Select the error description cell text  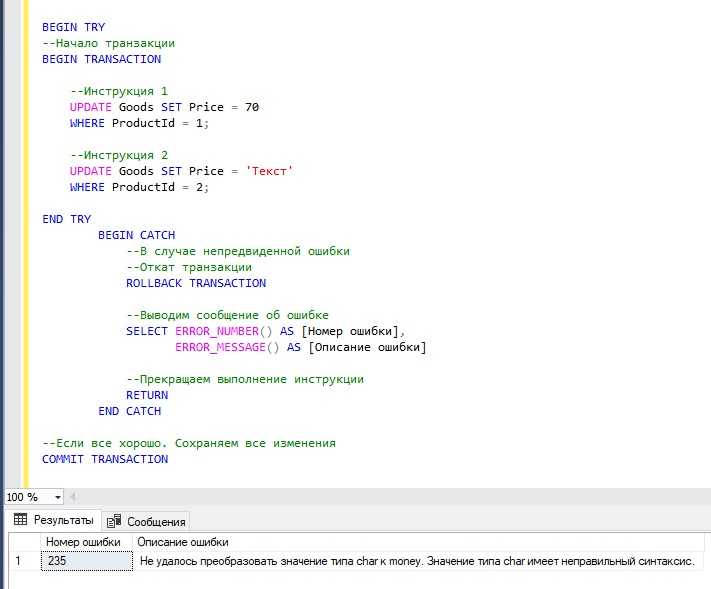(x=415, y=562)
